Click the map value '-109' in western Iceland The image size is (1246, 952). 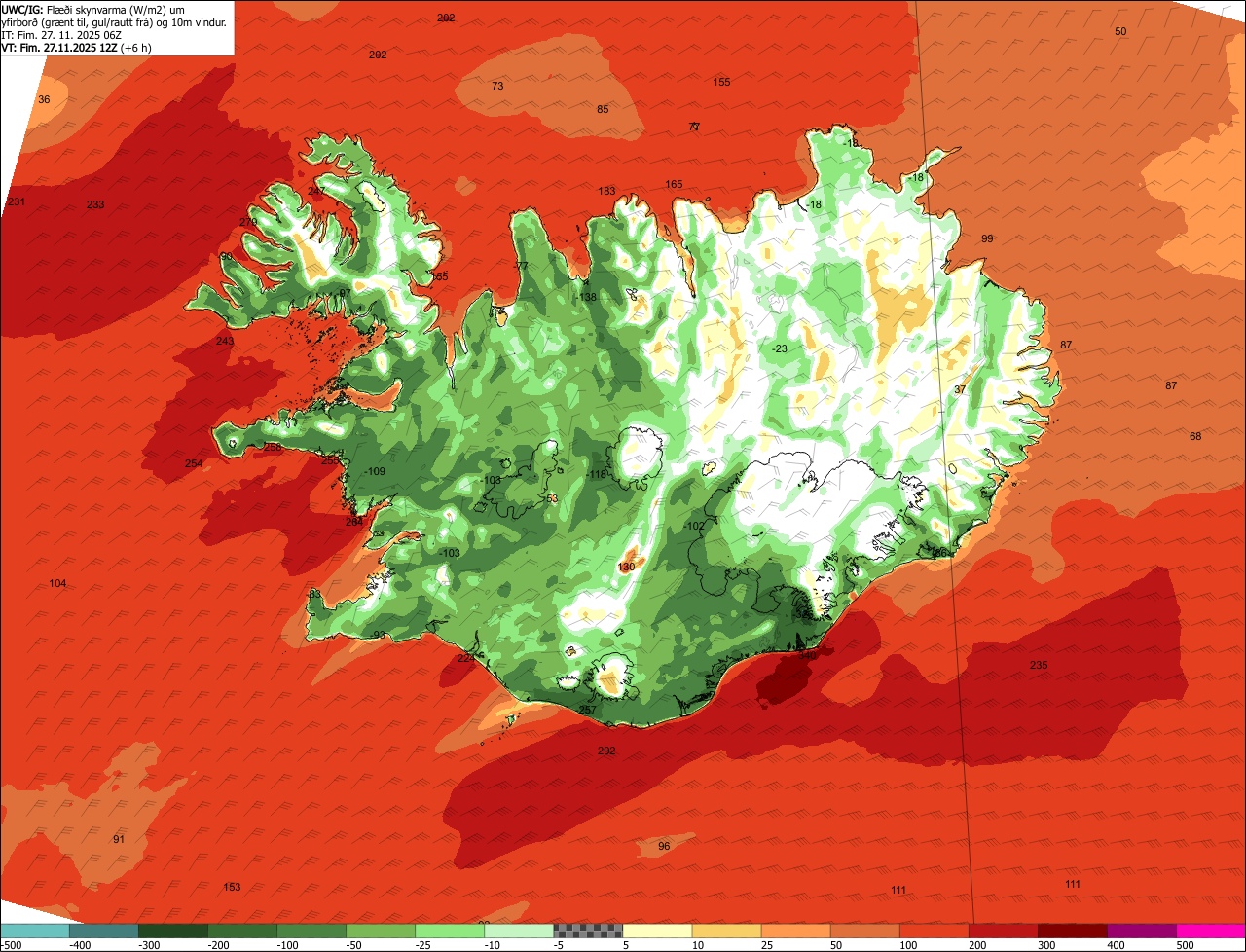click(x=375, y=471)
